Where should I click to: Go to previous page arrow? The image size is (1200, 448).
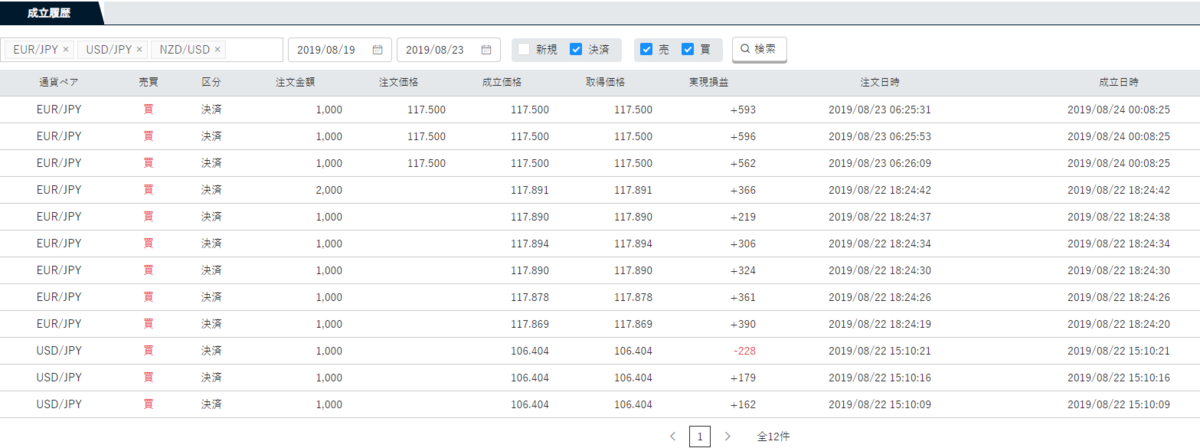672,436
